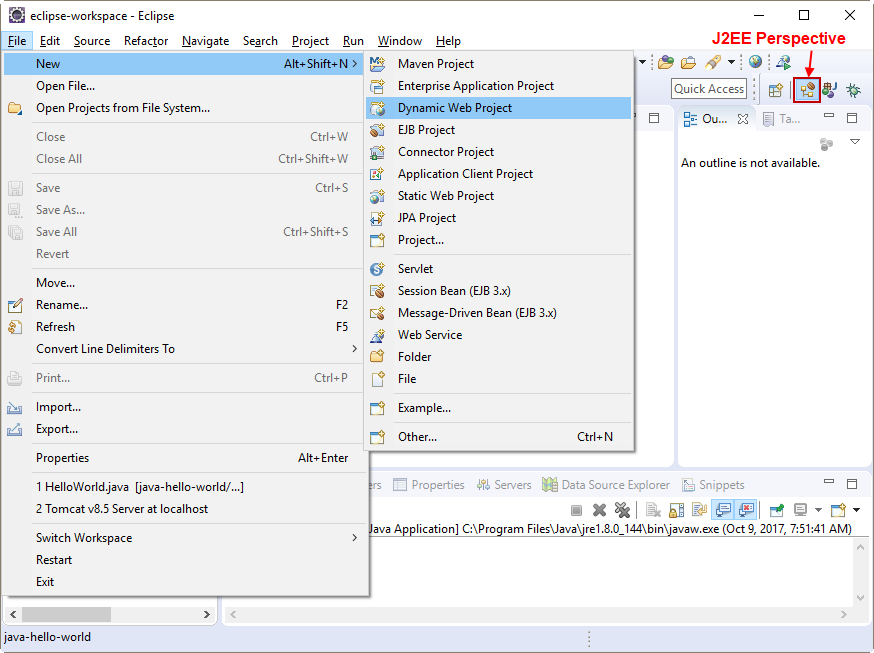Maximize the Outline view panel
The width and height of the screenshot is (874, 653).
[852, 118]
